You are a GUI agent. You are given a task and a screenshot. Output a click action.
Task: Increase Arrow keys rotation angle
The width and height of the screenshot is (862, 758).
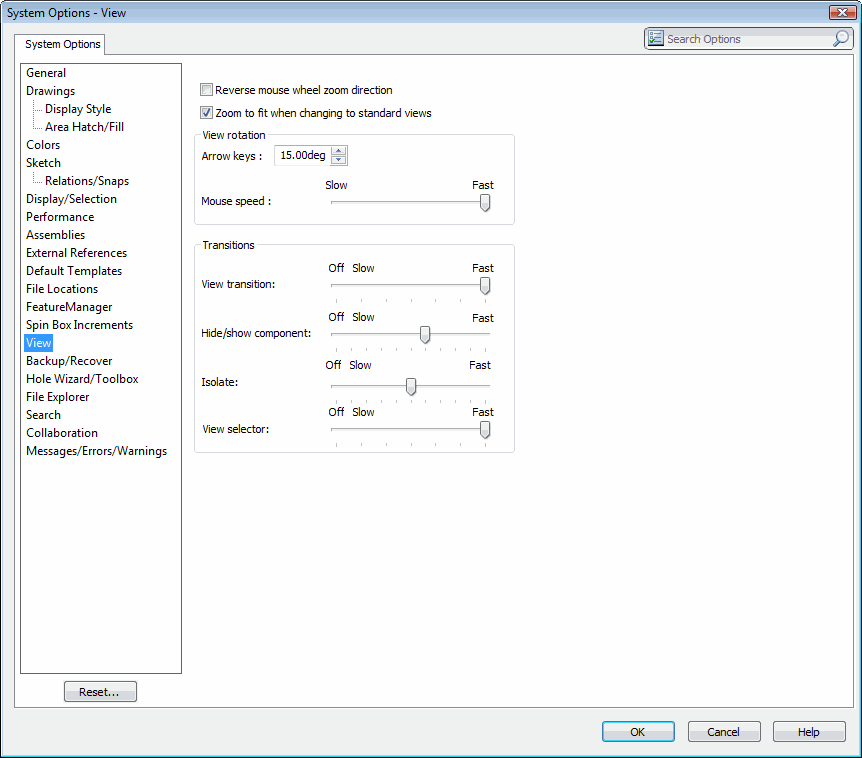(x=339, y=151)
